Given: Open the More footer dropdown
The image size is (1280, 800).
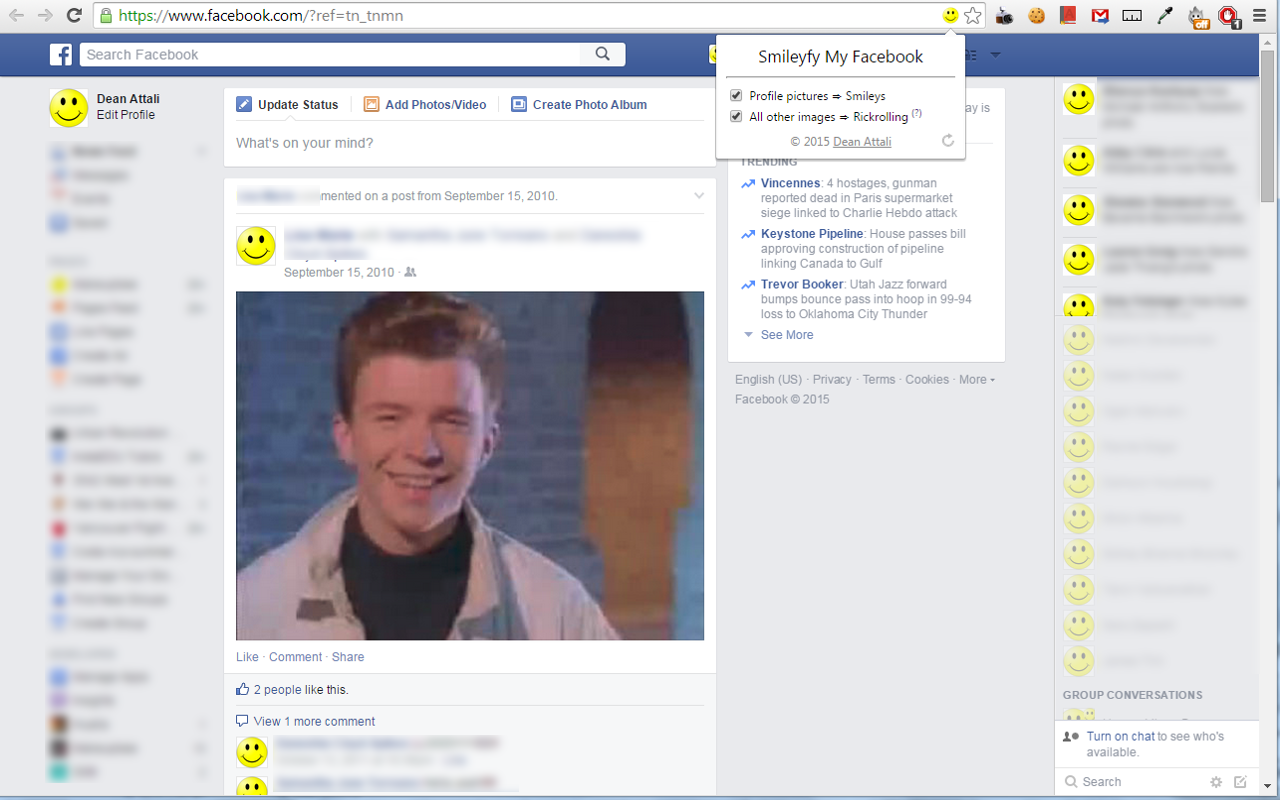Looking at the screenshot, I should click(977, 379).
